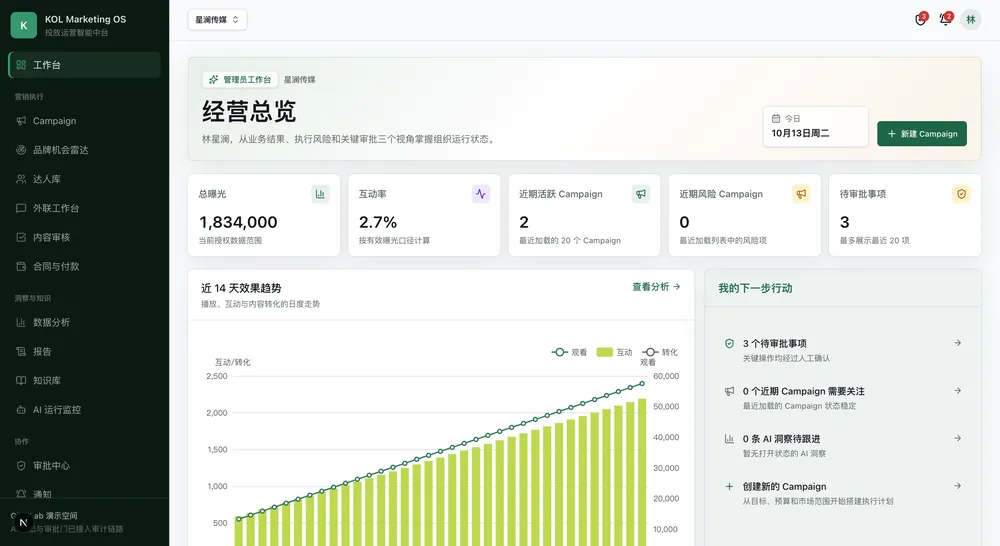Click the 互动率 pulse icon

click(x=481, y=194)
